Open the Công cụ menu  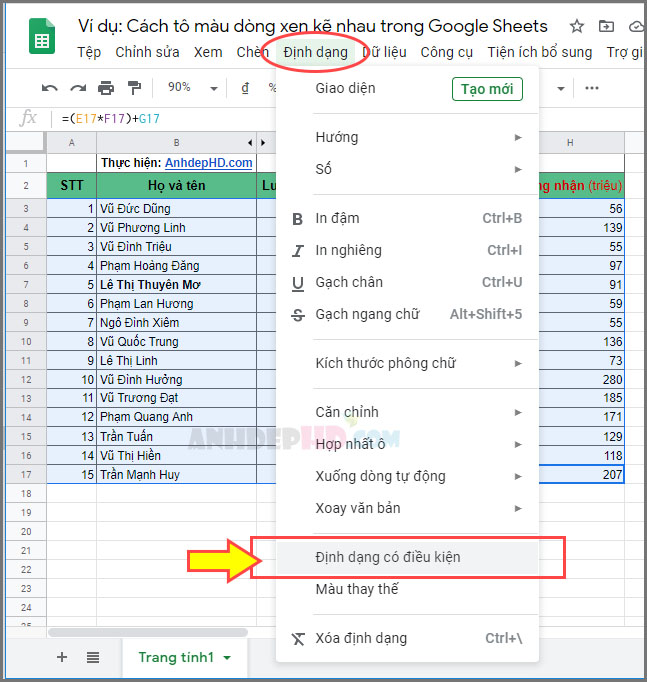[x=447, y=52]
